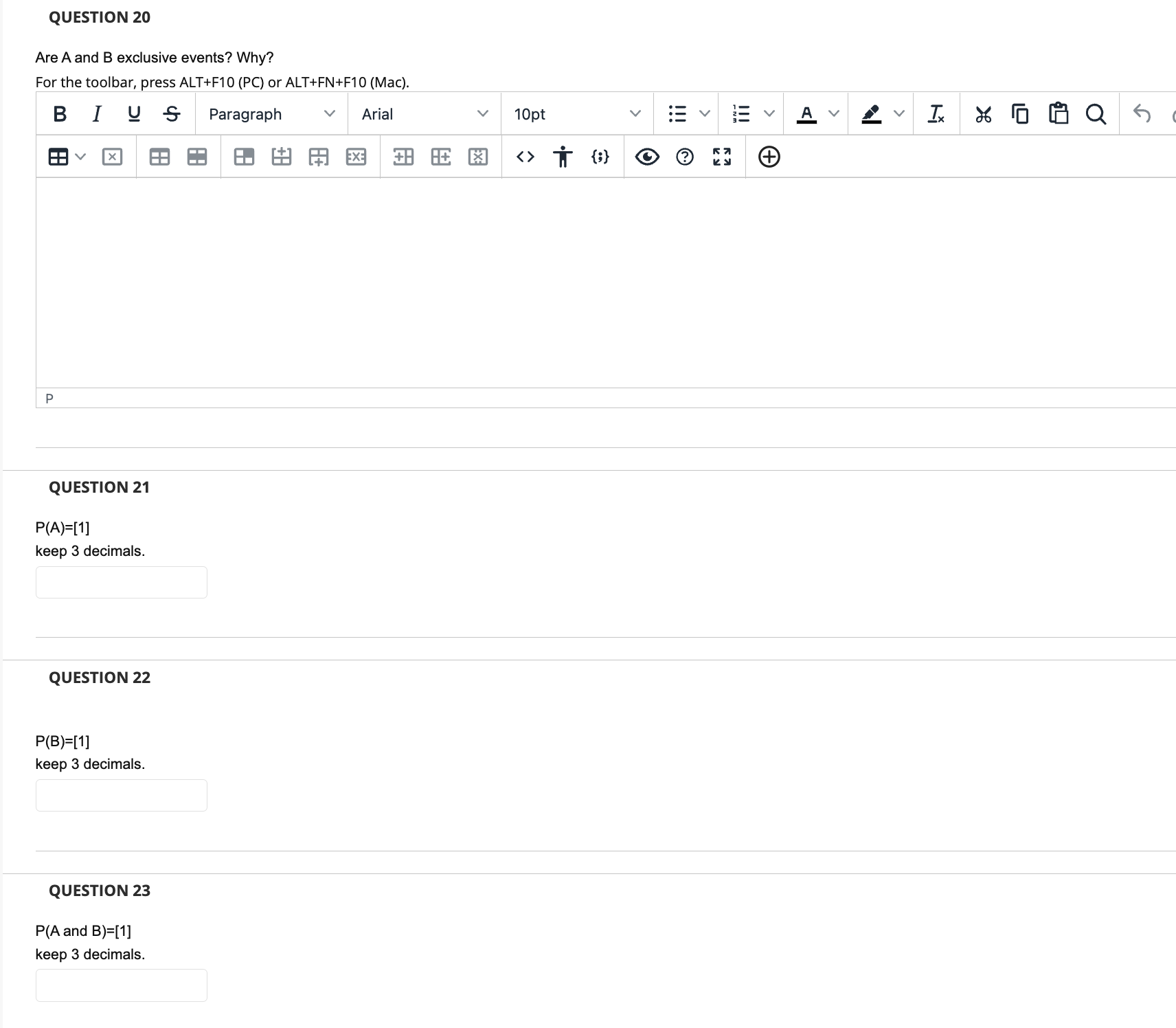
Task: Click the answer field under Question 21
Action: coord(121,582)
